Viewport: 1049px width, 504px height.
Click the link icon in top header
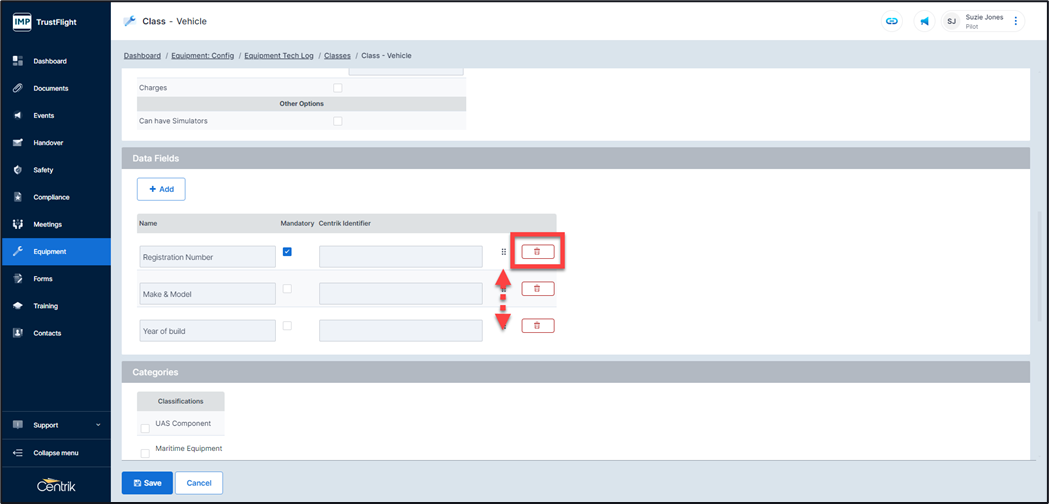[892, 21]
